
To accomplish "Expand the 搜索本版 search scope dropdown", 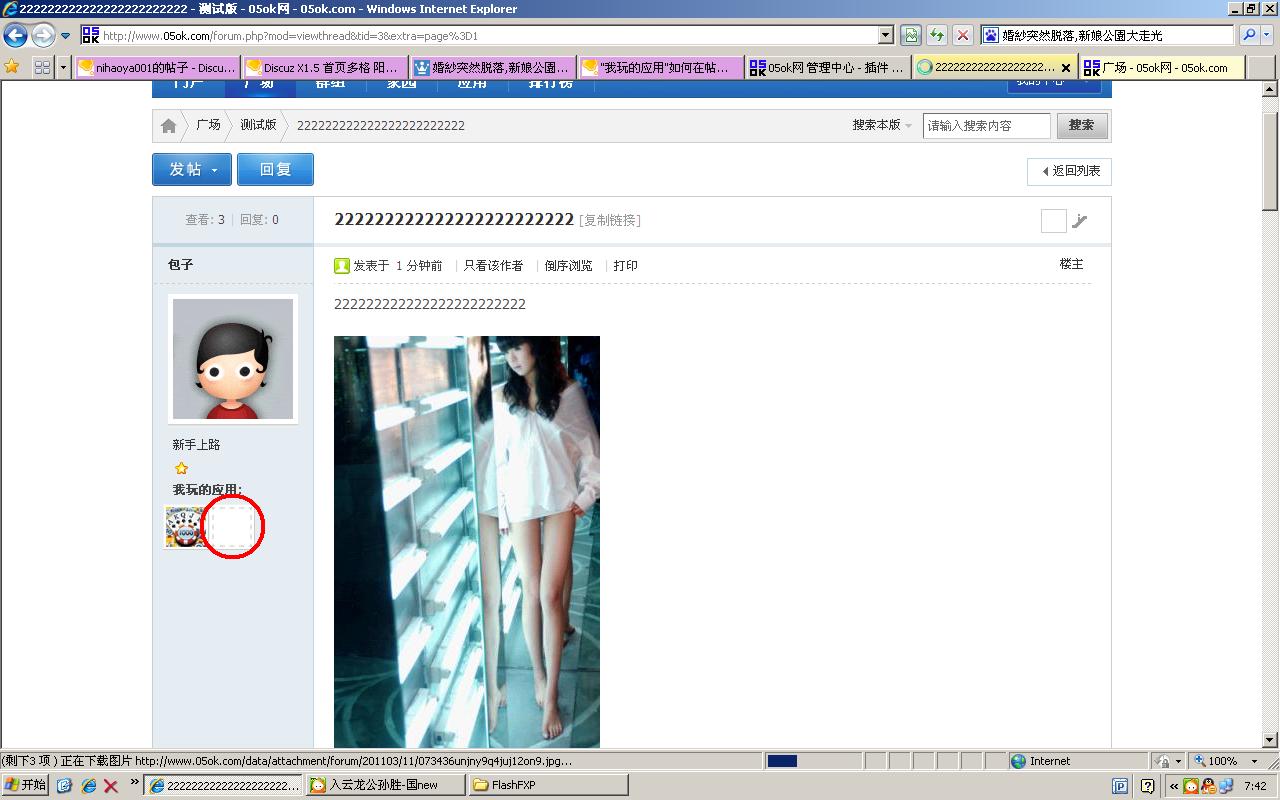I will pyautogui.click(x=882, y=125).
